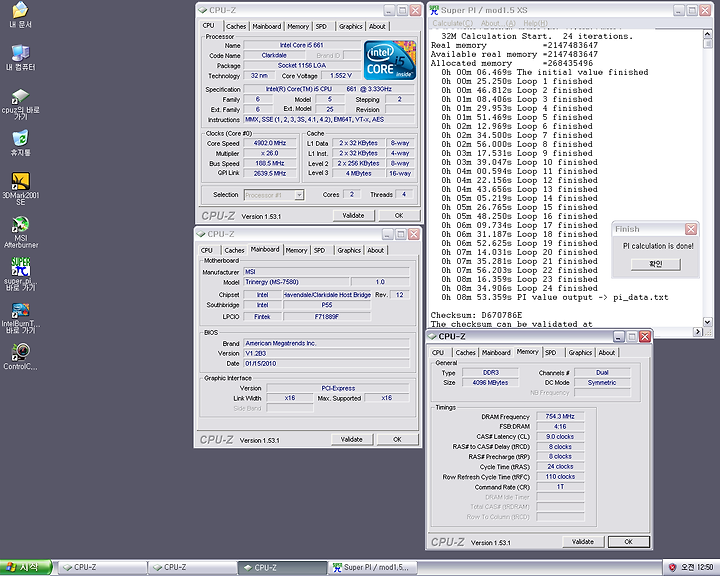Click Super PI vertical scrollbar up arrow
Image resolution: width=720 pixels, height=576 pixels.
(708, 34)
